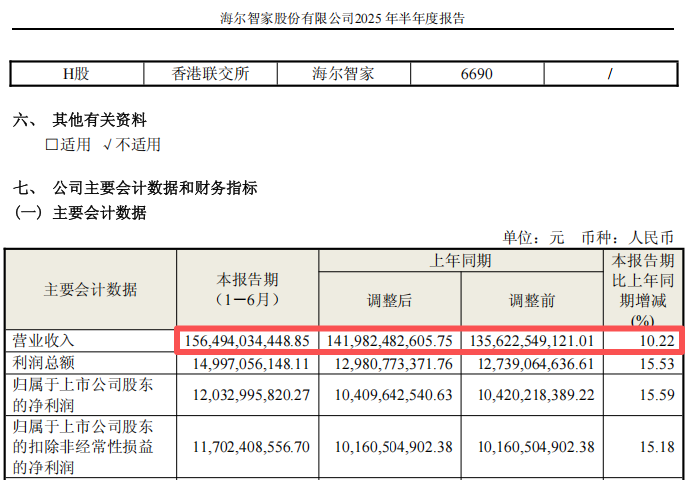Select the 调整后 column header

tap(389, 300)
